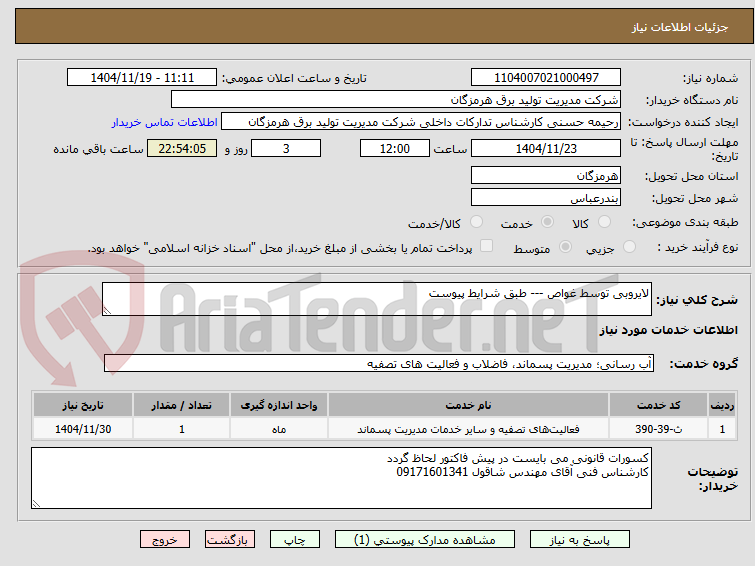
Task: Click the پاسخ به نیاز button
Action: 580,540
